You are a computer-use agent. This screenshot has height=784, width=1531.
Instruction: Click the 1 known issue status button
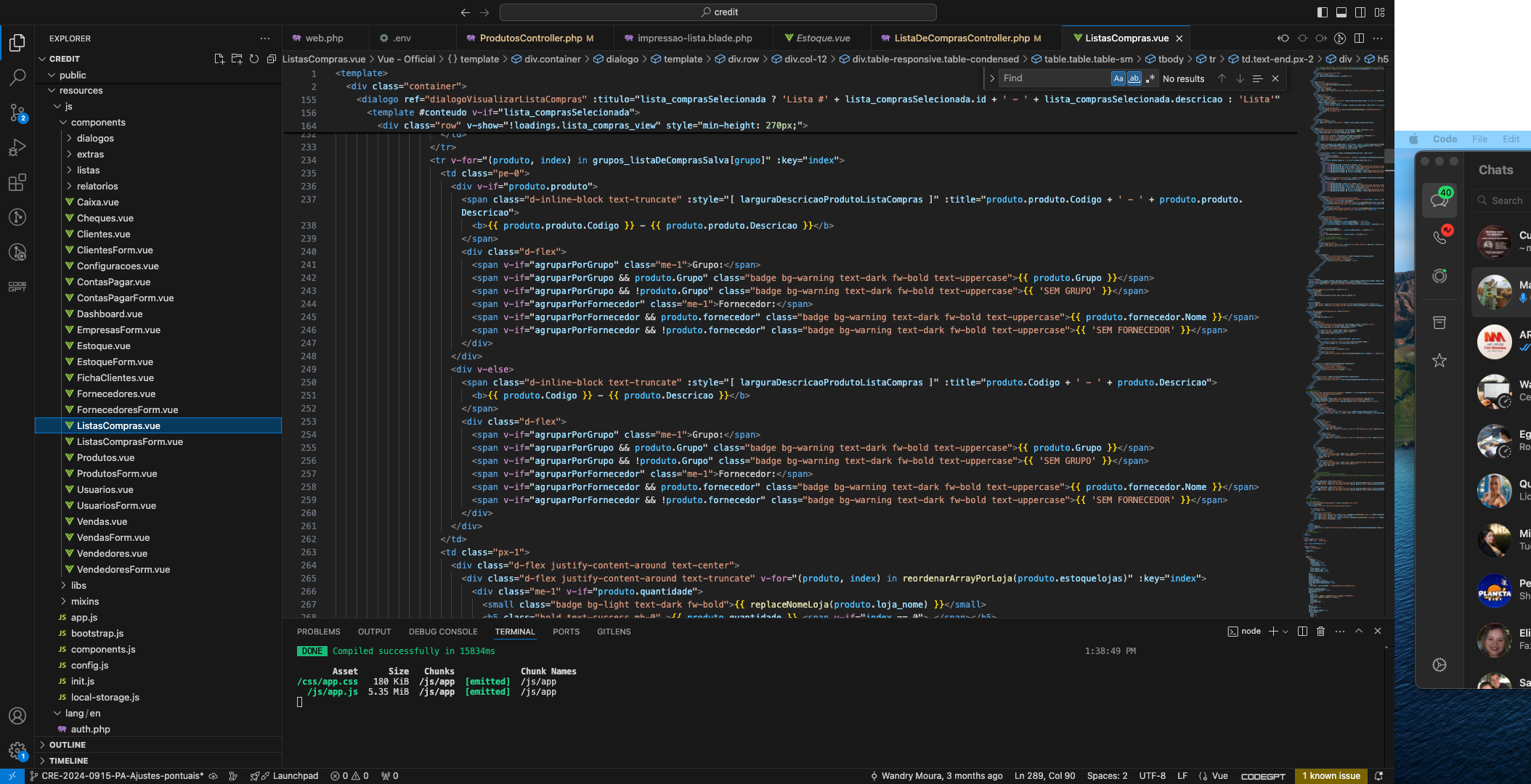pos(1331,776)
